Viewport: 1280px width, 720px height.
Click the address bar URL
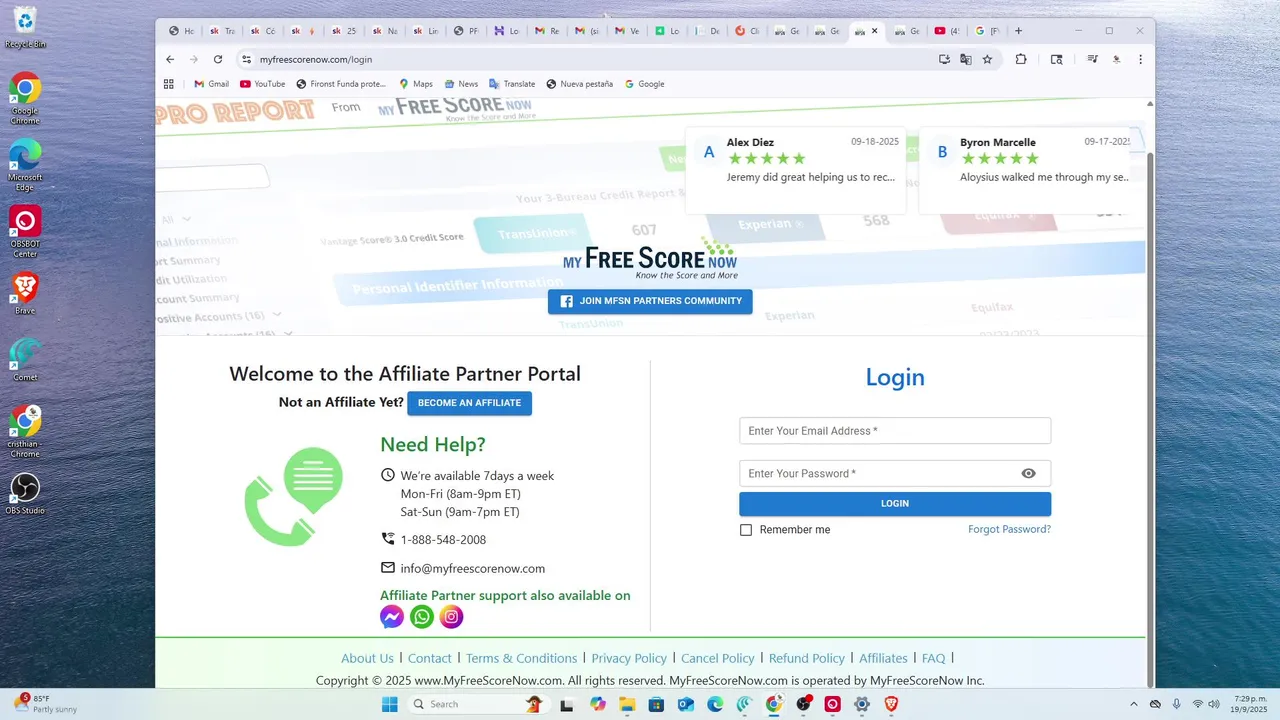315,59
